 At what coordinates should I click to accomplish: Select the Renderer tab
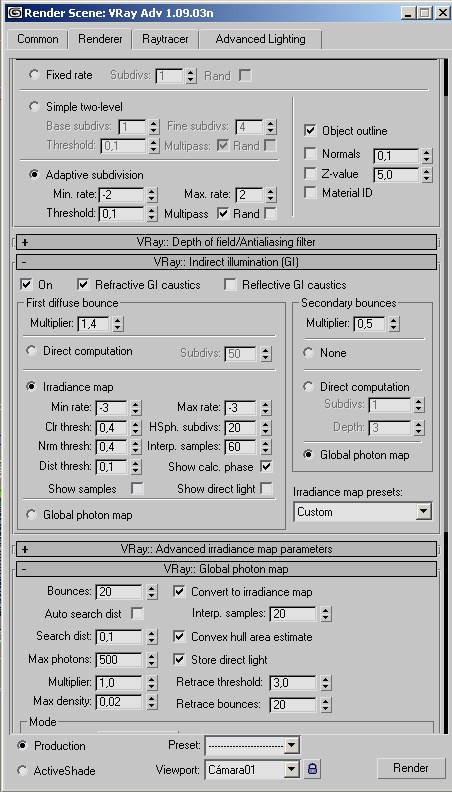(99, 39)
